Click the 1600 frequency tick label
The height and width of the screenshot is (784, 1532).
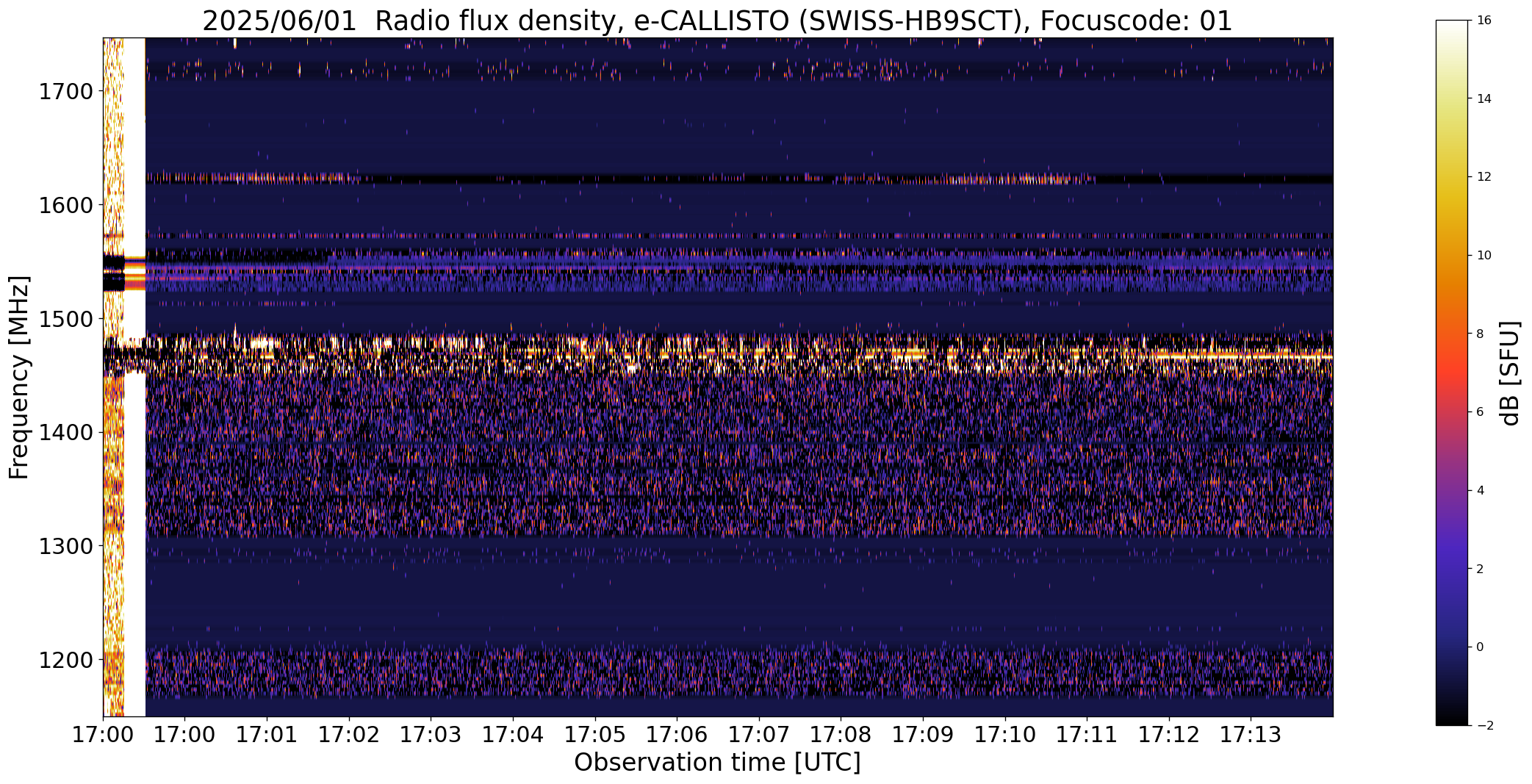[x=65, y=205]
